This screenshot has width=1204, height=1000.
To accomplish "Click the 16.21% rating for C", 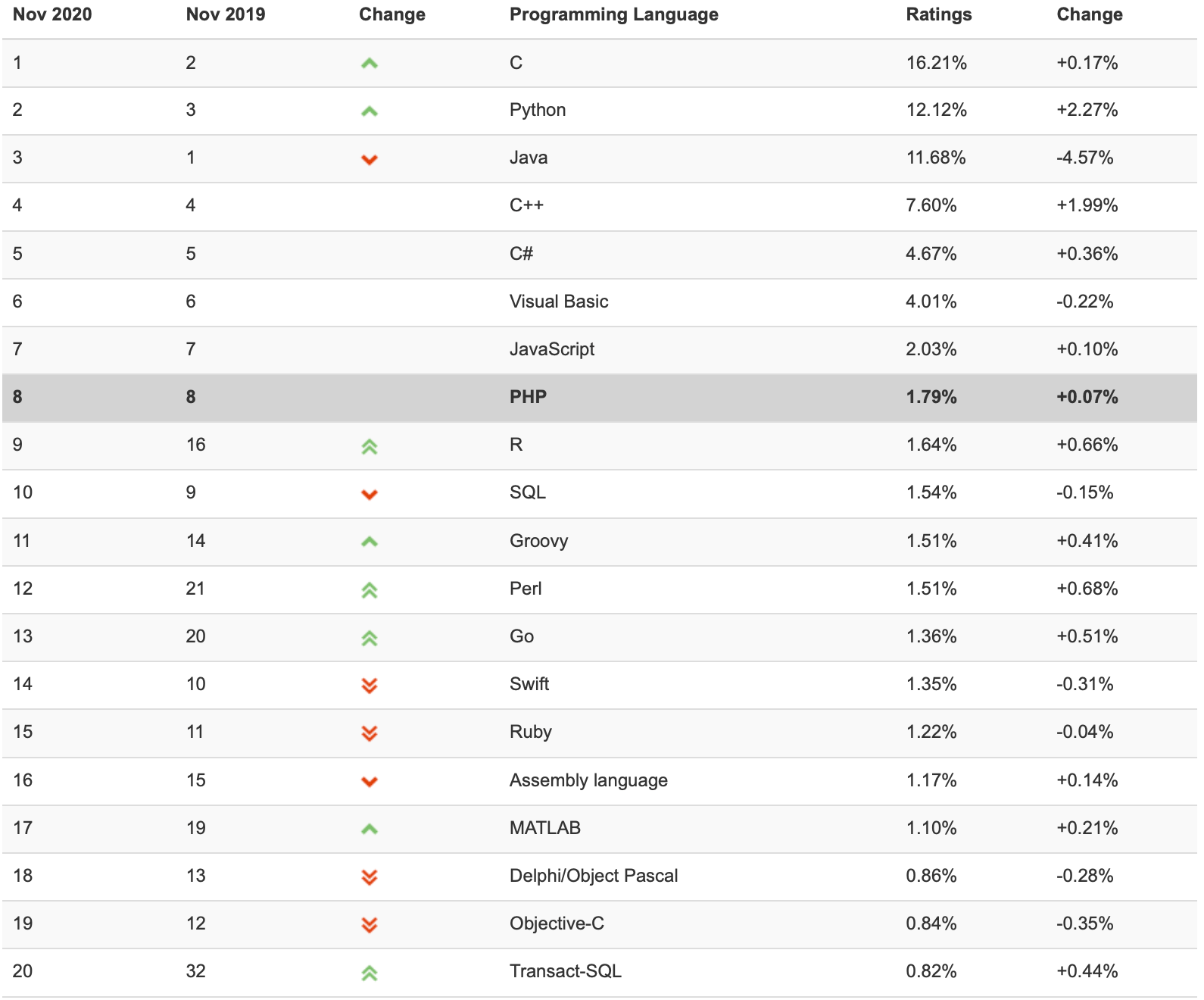I will click(936, 63).
